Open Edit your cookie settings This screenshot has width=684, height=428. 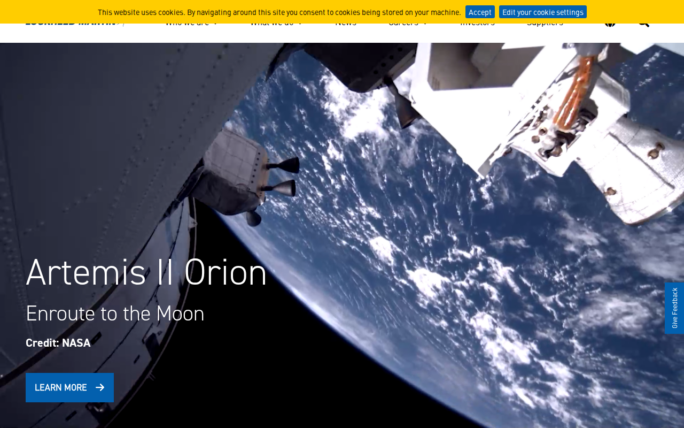click(x=542, y=12)
